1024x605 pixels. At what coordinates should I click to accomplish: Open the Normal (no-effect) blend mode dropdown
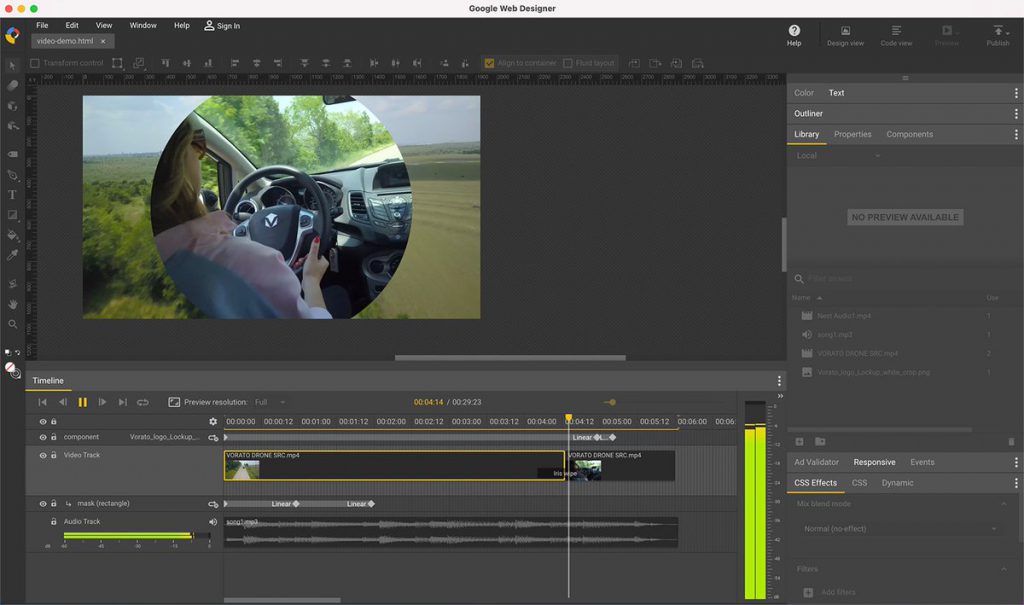(x=900, y=529)
